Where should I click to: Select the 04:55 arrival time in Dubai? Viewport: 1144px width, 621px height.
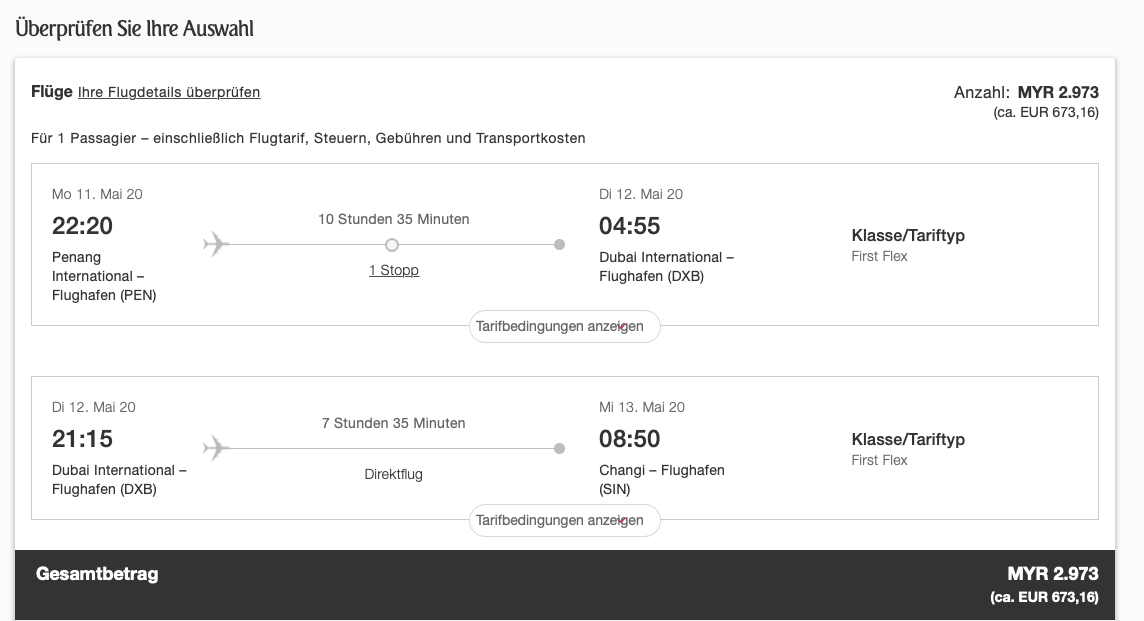click(x=629, y=226)
